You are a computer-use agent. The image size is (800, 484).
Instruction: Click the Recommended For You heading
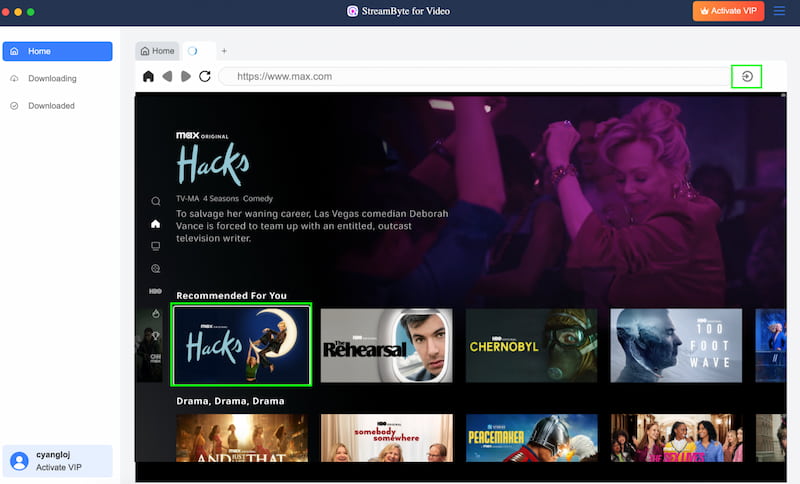[x=231, y=295]
